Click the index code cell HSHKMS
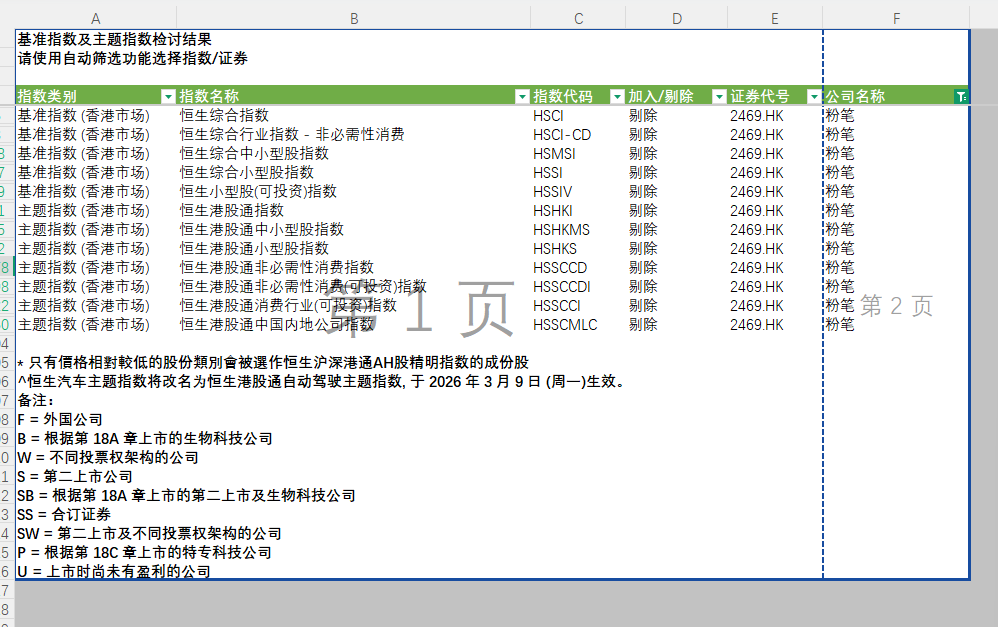The image size is (998, 627). pyautogui.click(x=561, y=230)
